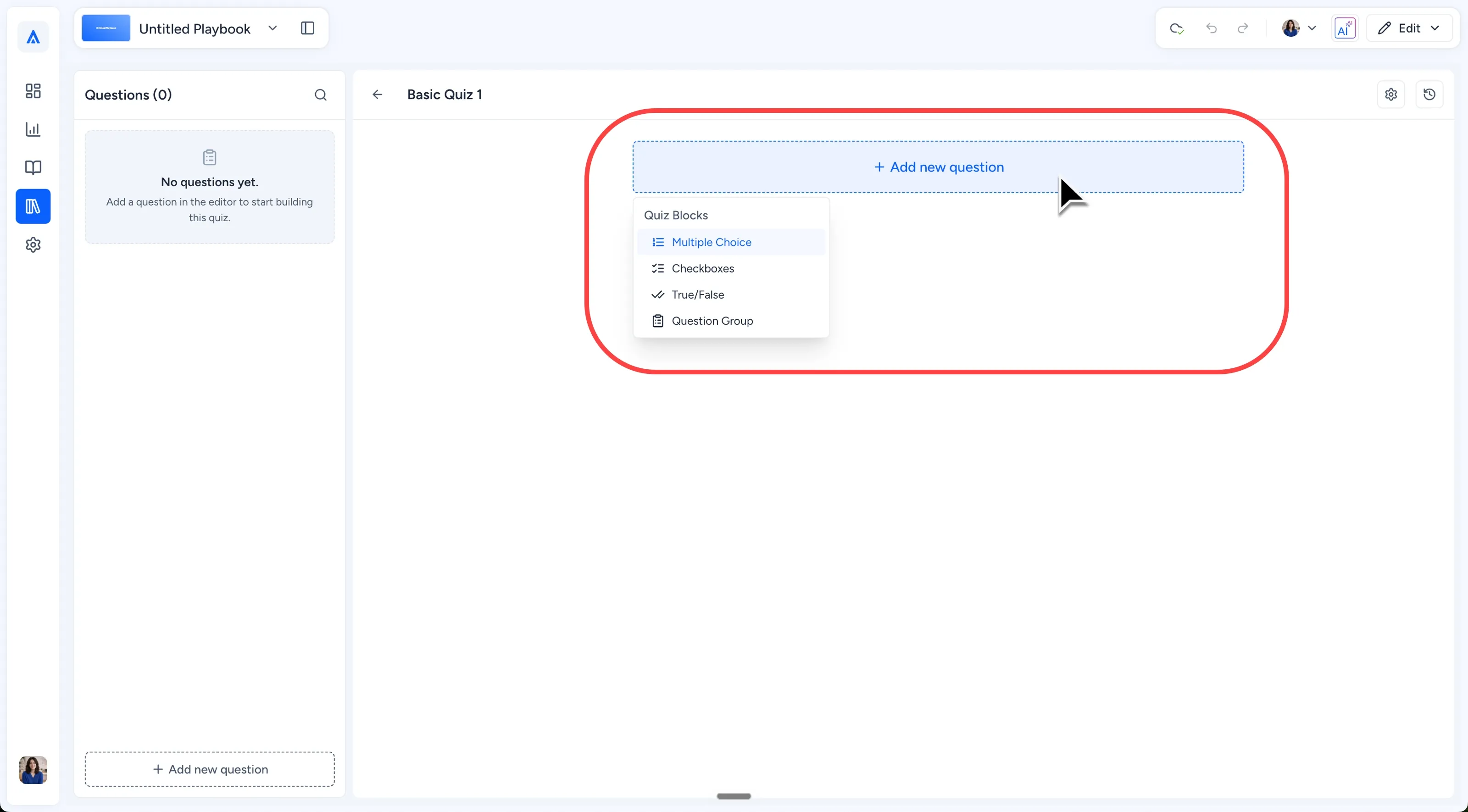Click the Basic Quiz 1 title

point(445,95)
